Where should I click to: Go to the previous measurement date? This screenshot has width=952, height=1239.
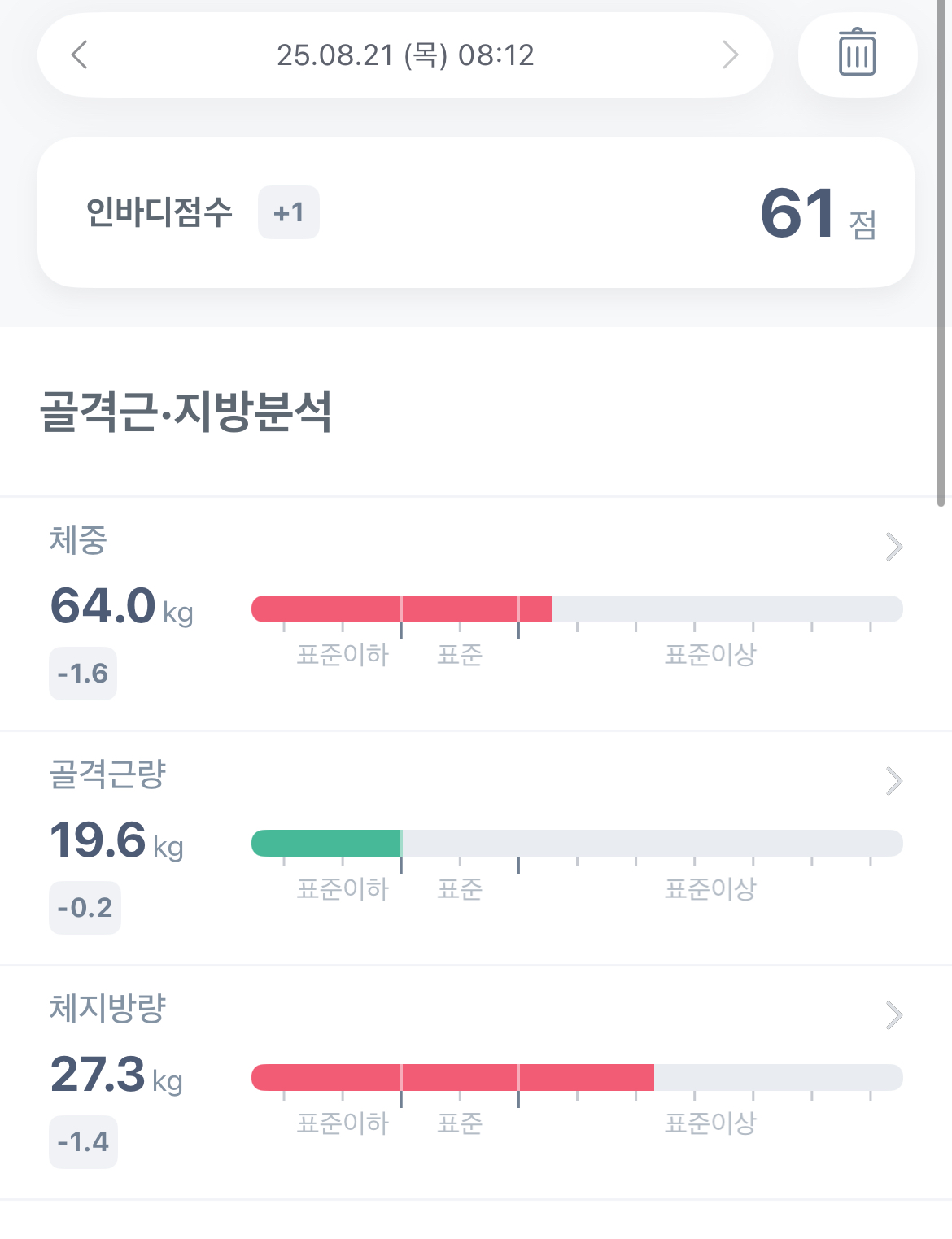[80, 55]
